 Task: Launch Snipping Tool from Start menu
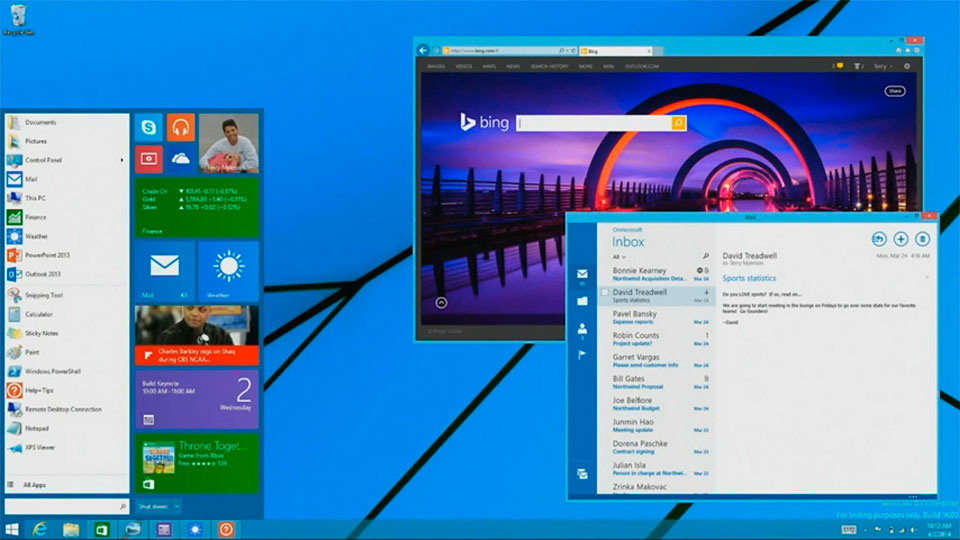coord(67,295)
